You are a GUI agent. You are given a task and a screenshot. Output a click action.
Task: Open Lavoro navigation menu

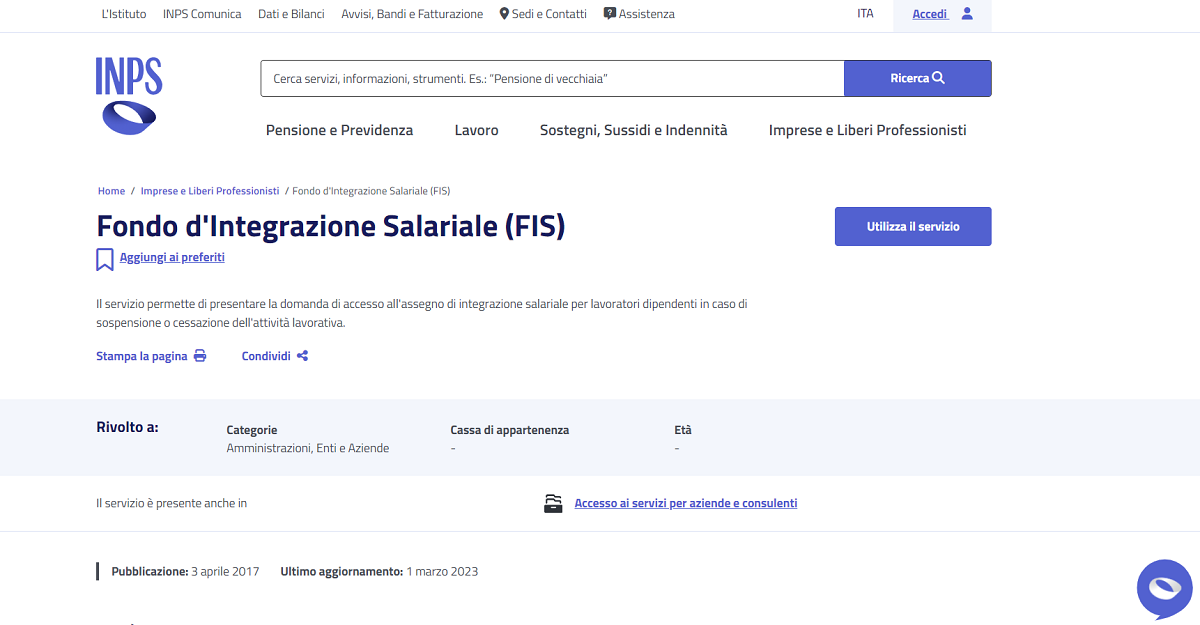click(x=476, y=130)
